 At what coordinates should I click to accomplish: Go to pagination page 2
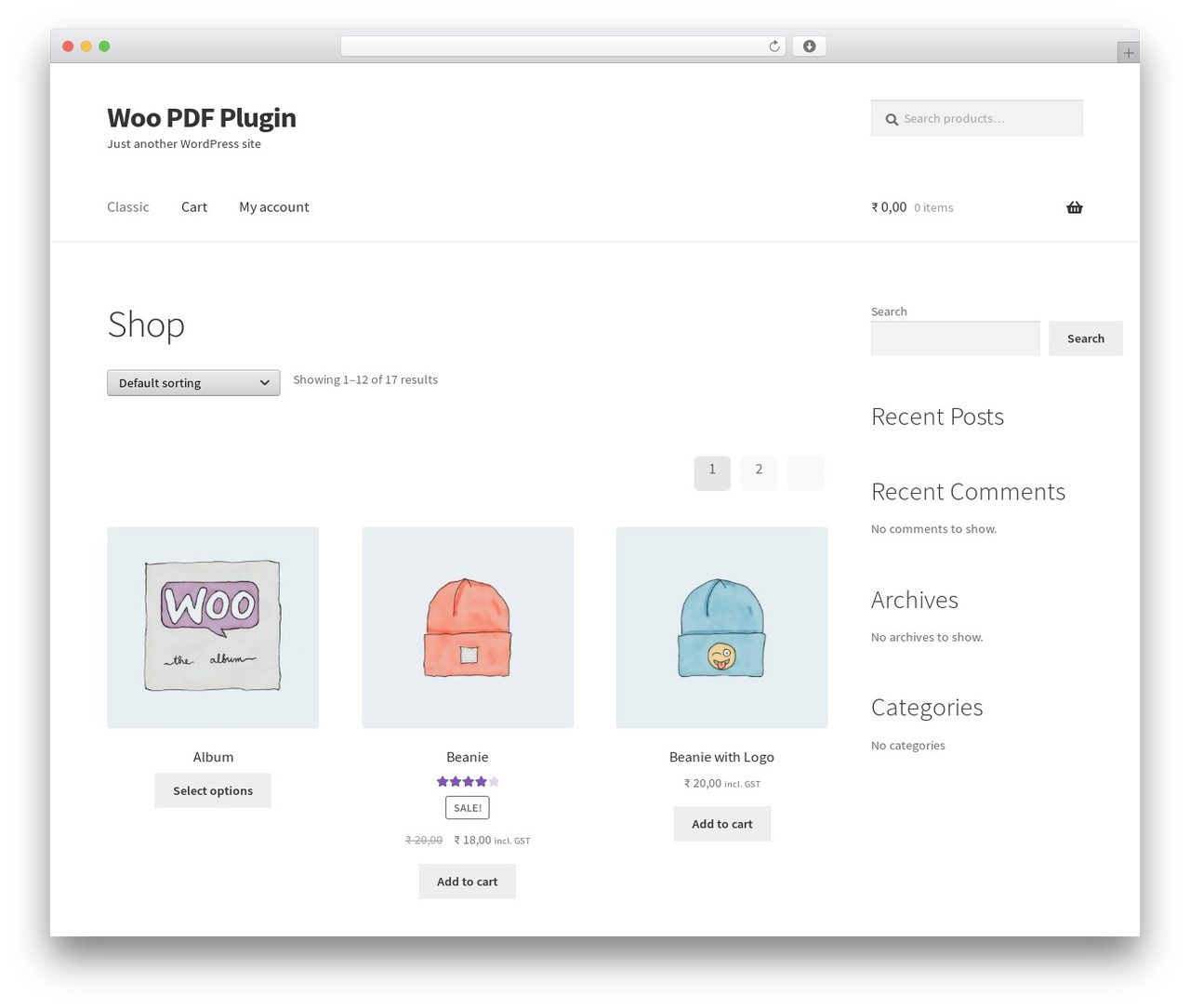759,472
